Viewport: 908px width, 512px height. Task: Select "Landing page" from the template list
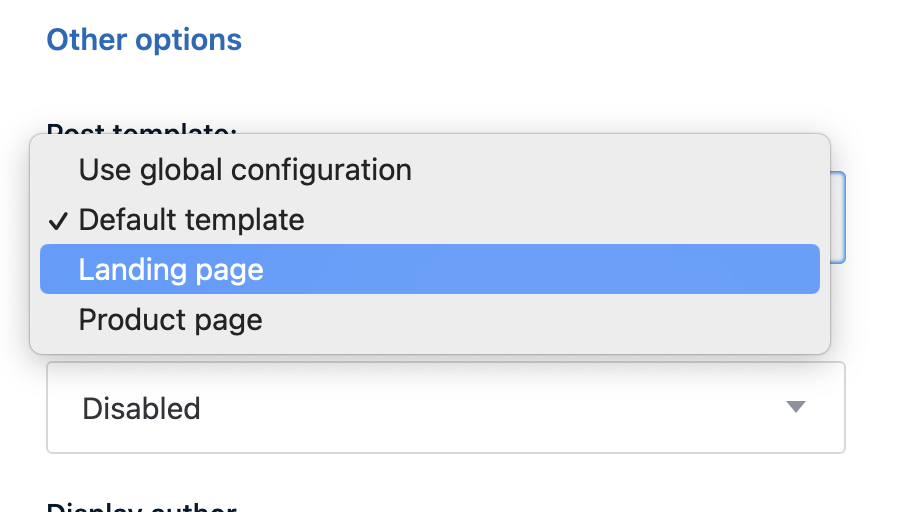pos(171,270)
